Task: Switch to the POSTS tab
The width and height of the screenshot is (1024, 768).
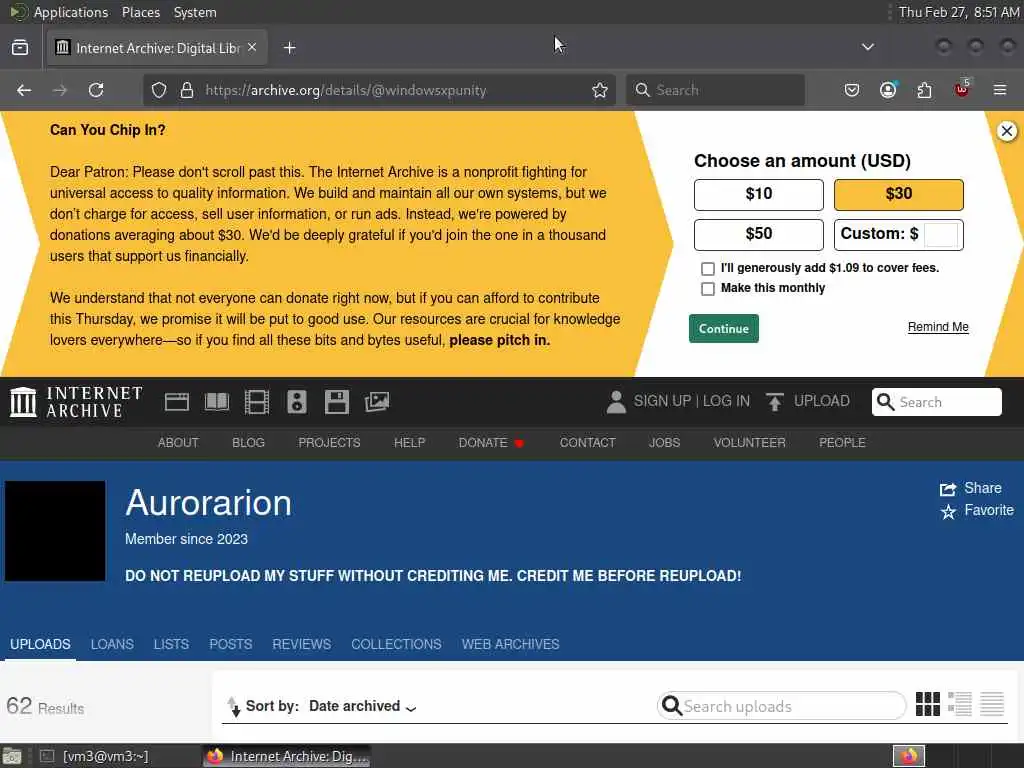Action: coord(231,645)
